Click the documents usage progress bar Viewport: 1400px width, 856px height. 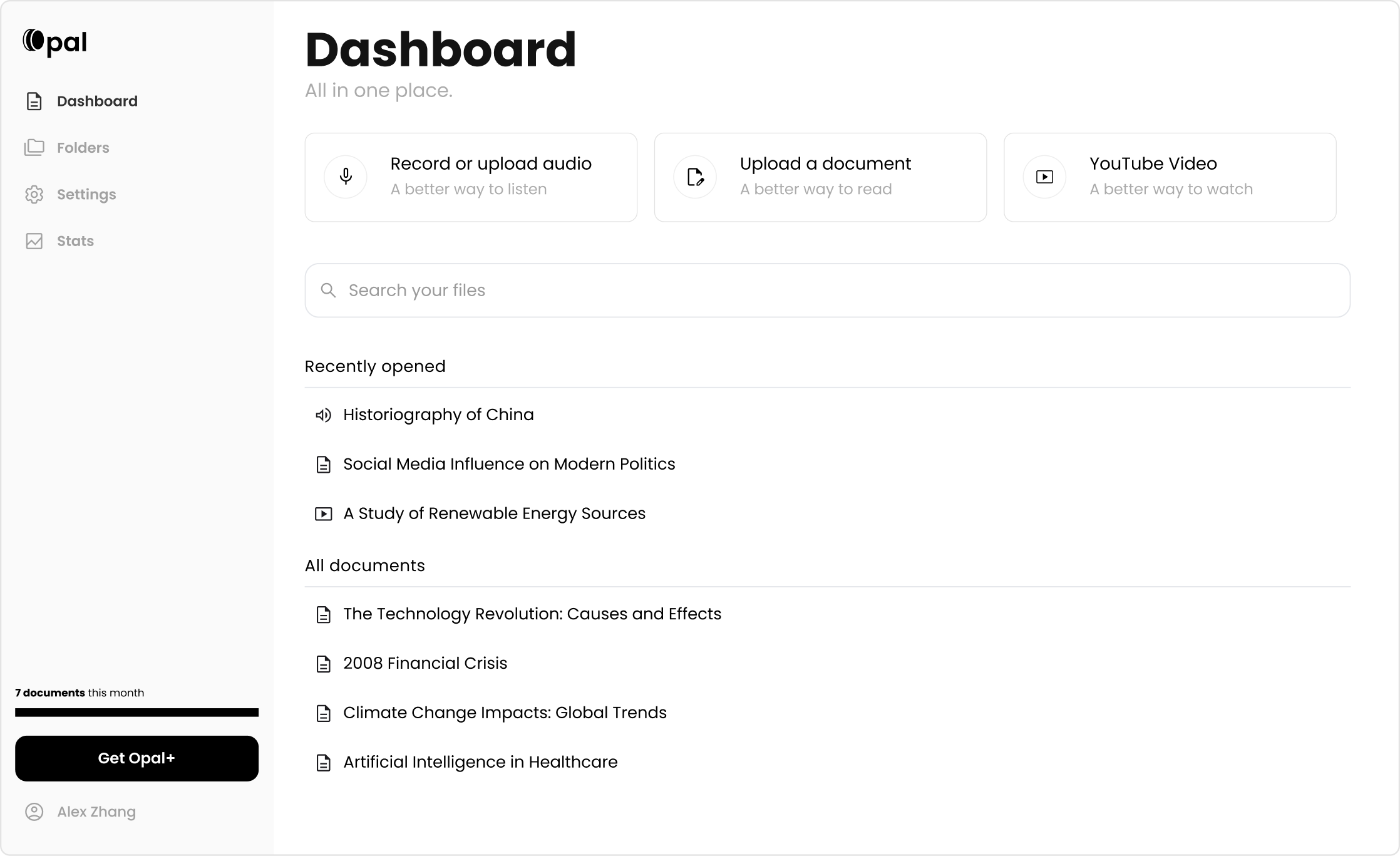[136, 713]
